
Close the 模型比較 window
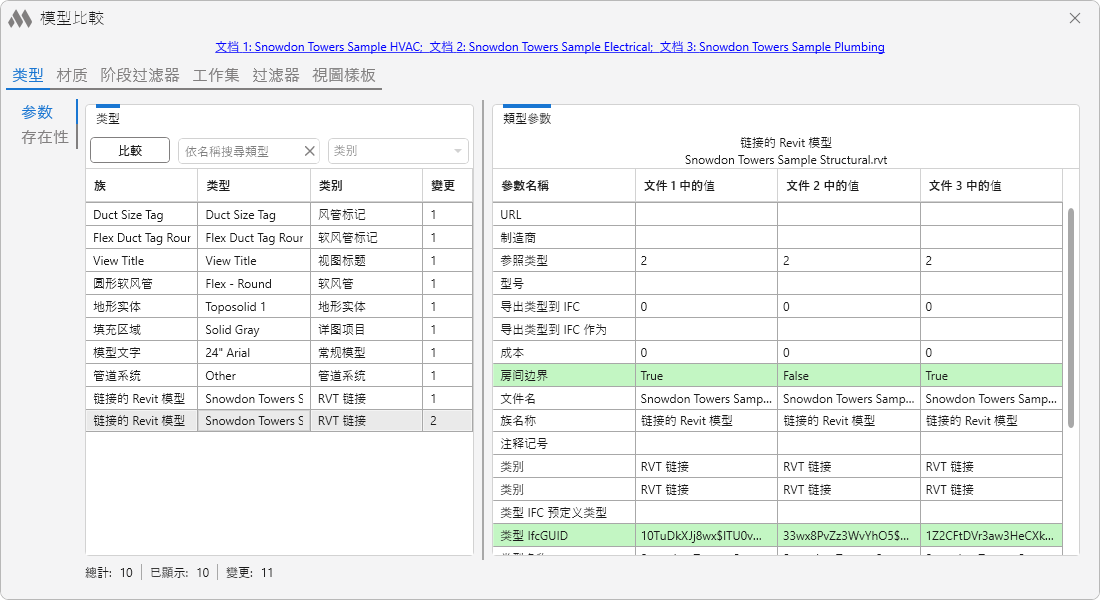pos(1075,18)
